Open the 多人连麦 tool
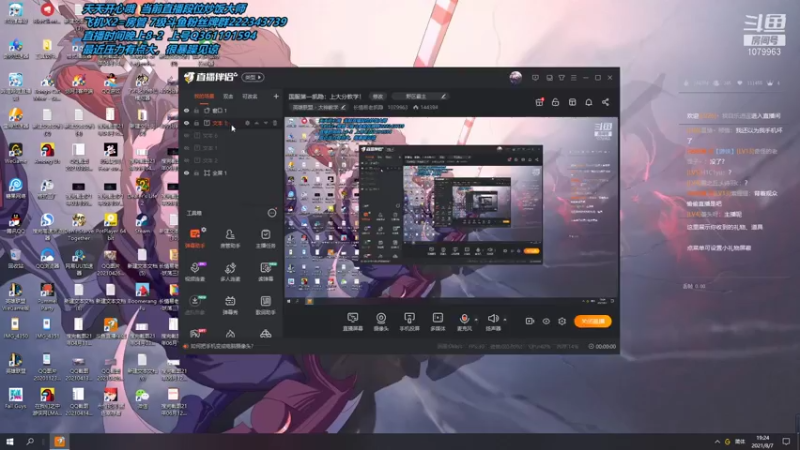This screenshot has width=800, height=450. point(230,271)
